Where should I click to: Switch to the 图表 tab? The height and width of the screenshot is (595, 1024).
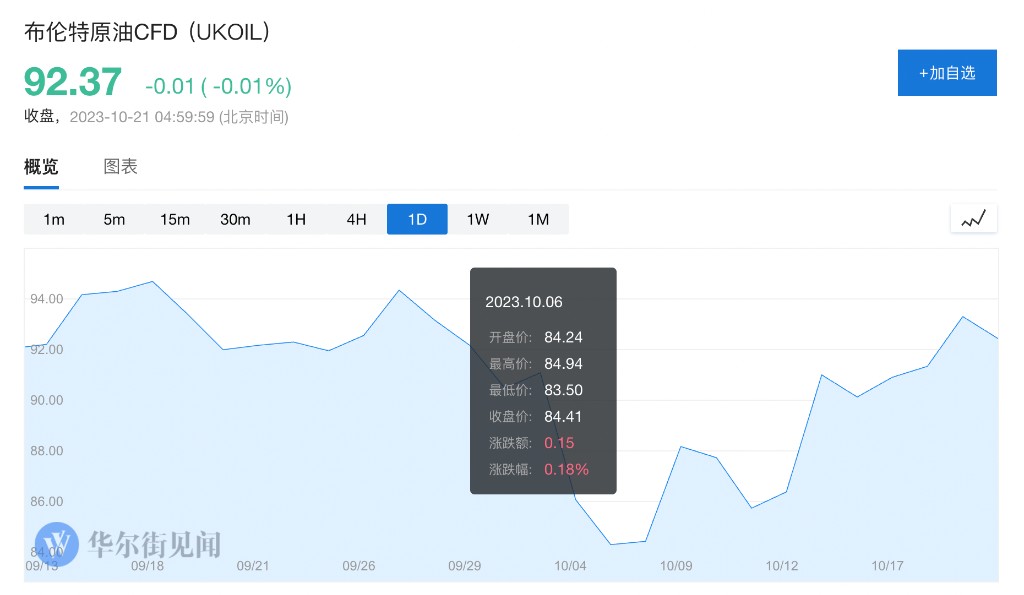(x=121, y=167)
